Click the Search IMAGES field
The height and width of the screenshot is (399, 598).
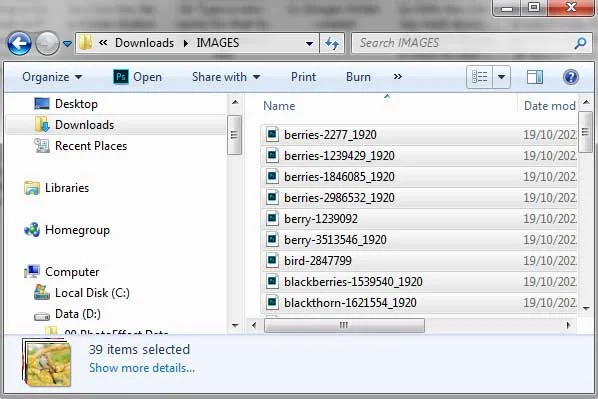[x=472, y=43]
